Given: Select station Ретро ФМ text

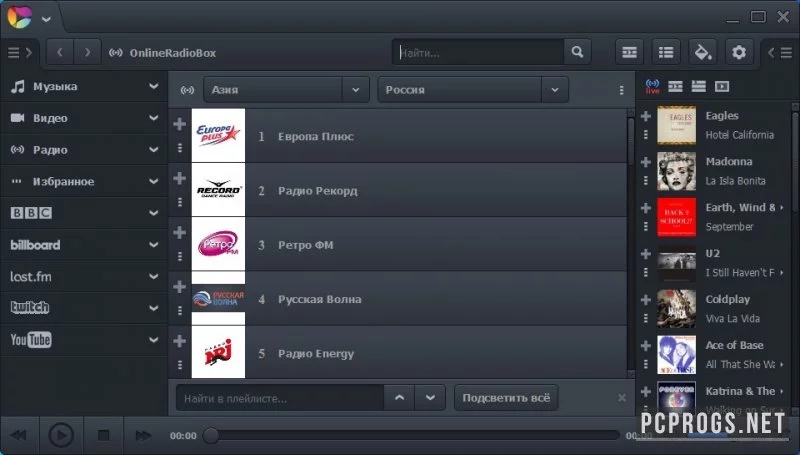Looking at the screenshot, I should (x=305, y=245).
